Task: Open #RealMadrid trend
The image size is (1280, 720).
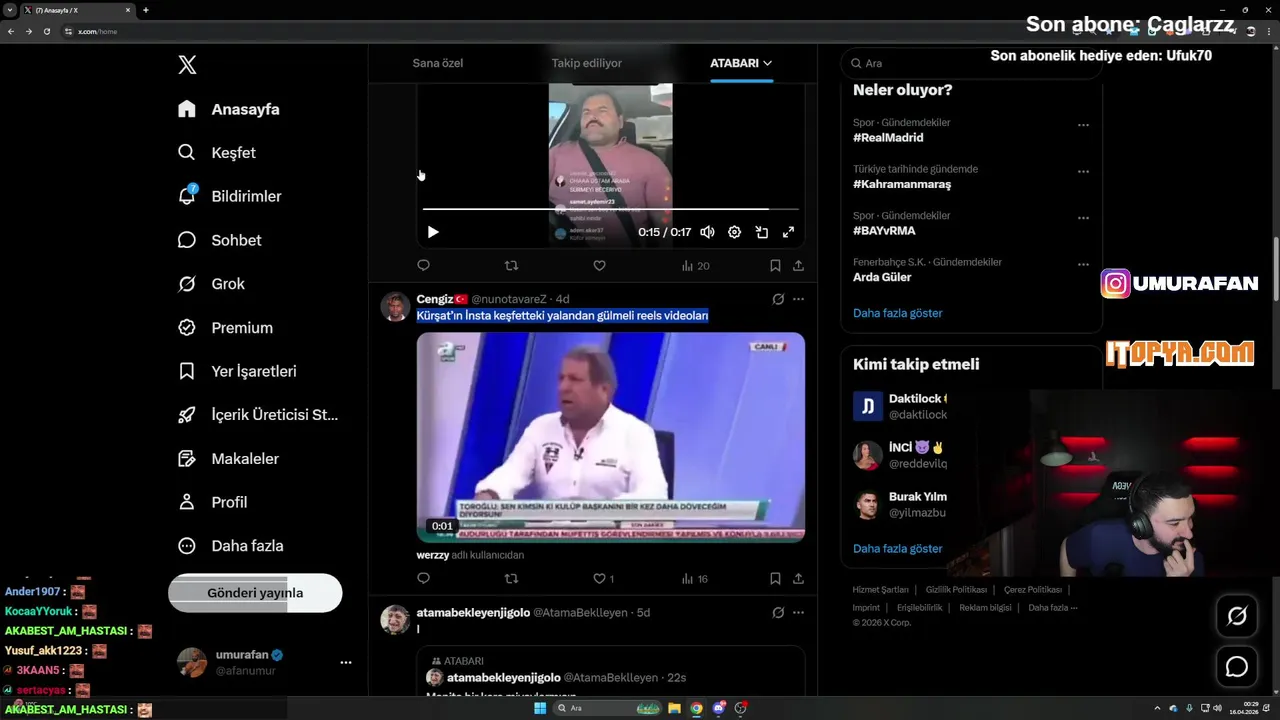Action: 888,138
